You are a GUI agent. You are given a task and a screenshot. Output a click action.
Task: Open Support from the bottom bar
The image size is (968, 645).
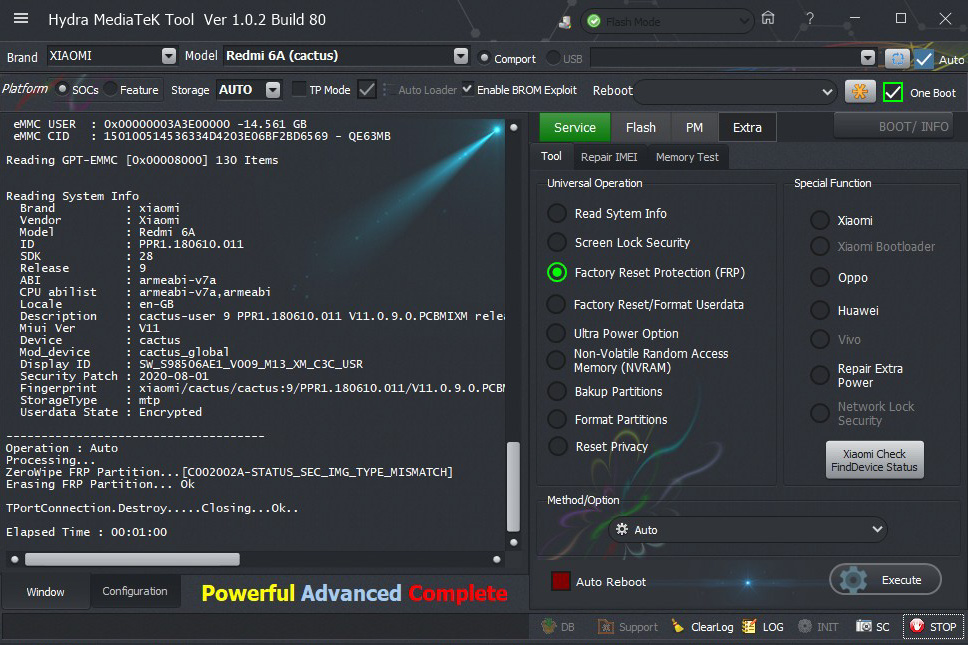pos(627,626)
